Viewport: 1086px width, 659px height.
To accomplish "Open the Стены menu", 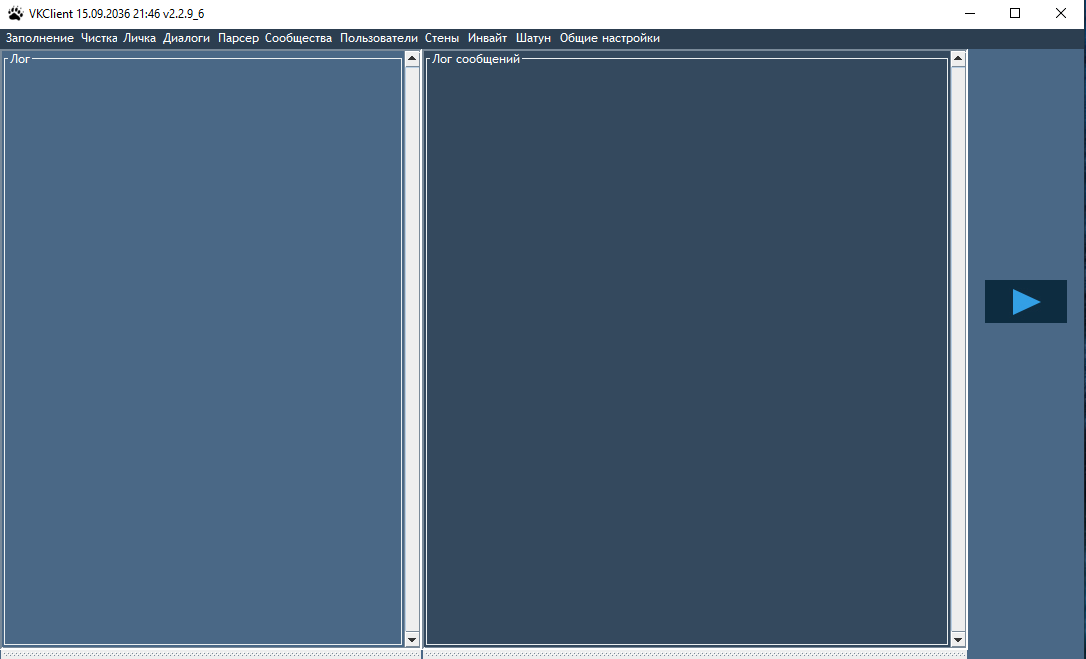I will point(442,38).
